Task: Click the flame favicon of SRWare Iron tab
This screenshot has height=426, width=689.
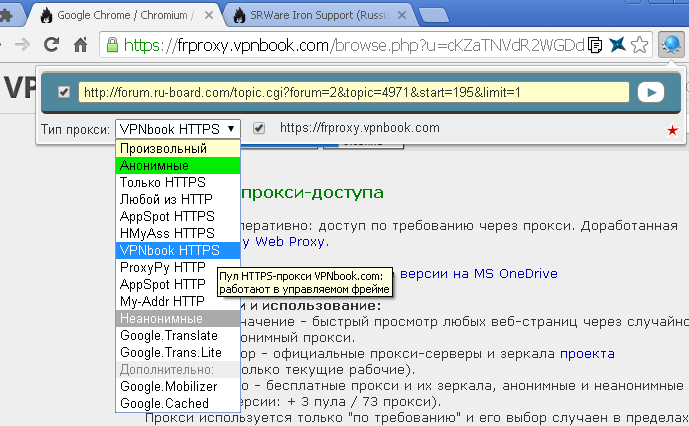Action: pyautogui.click(x=239, y=15)
